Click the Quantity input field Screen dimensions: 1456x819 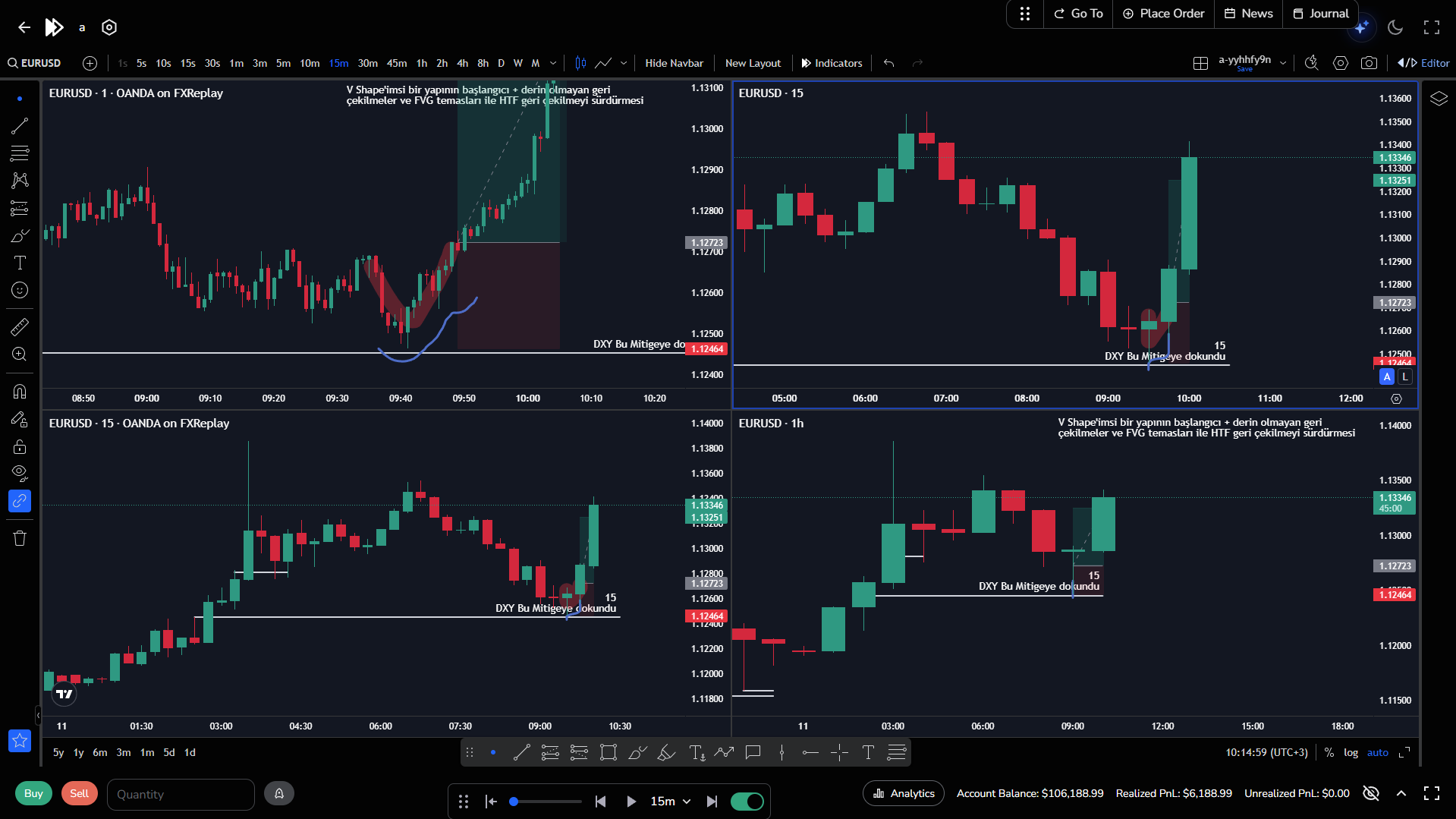pos(181,794)
